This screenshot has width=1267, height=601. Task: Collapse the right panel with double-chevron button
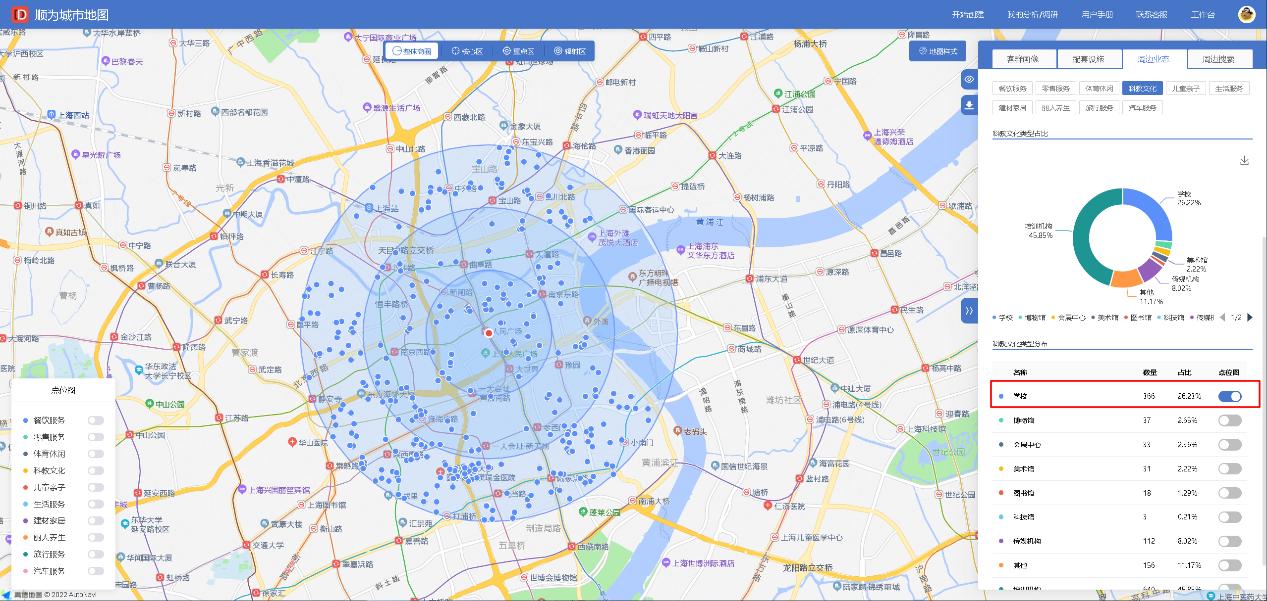969,311
